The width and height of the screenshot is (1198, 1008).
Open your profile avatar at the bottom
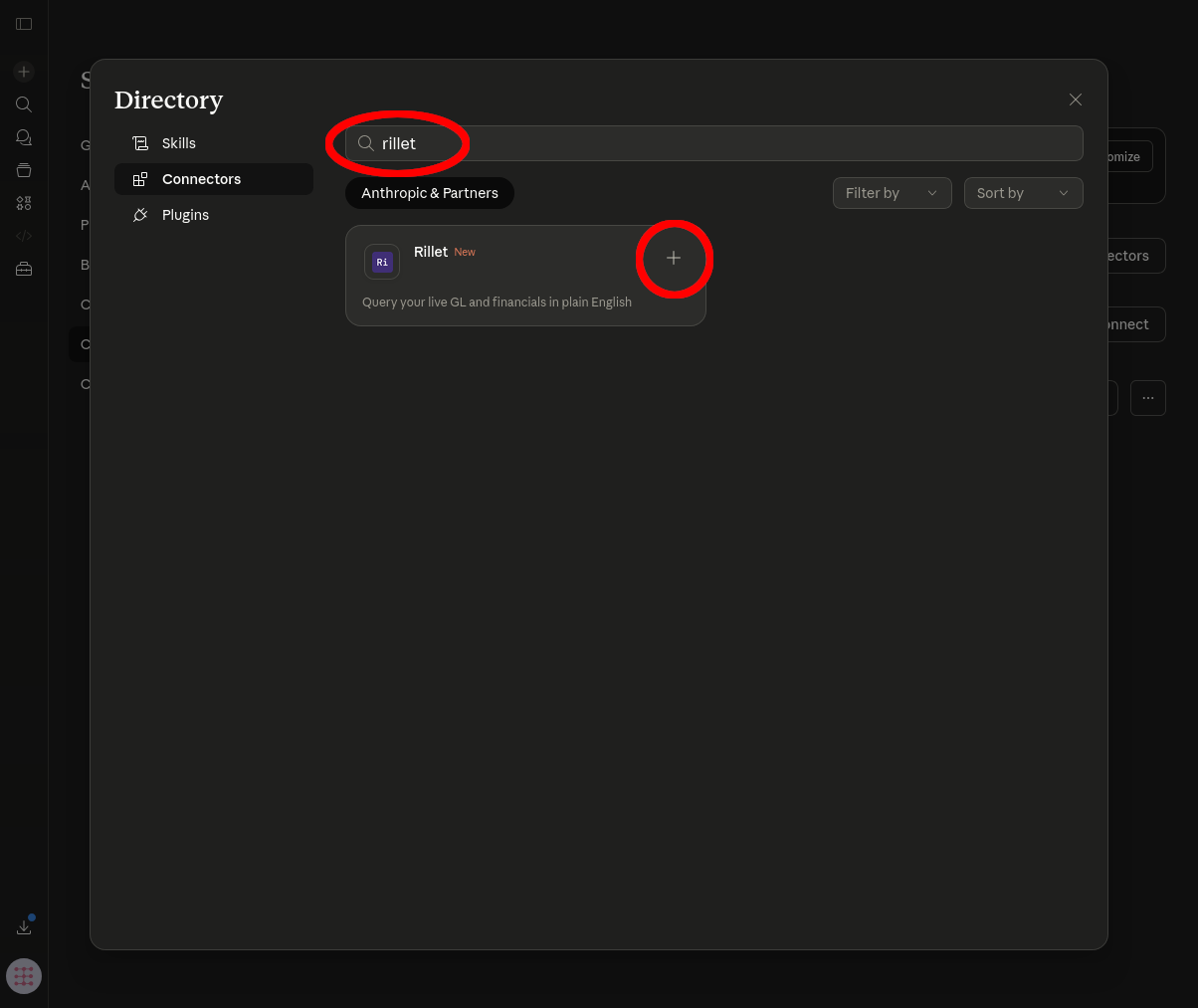24,976
